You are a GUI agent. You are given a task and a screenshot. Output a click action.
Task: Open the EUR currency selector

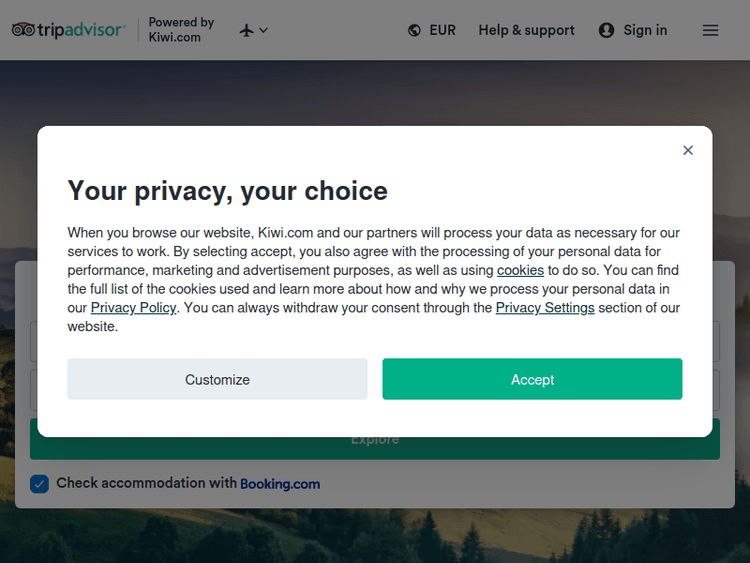[x=442, y=30]
